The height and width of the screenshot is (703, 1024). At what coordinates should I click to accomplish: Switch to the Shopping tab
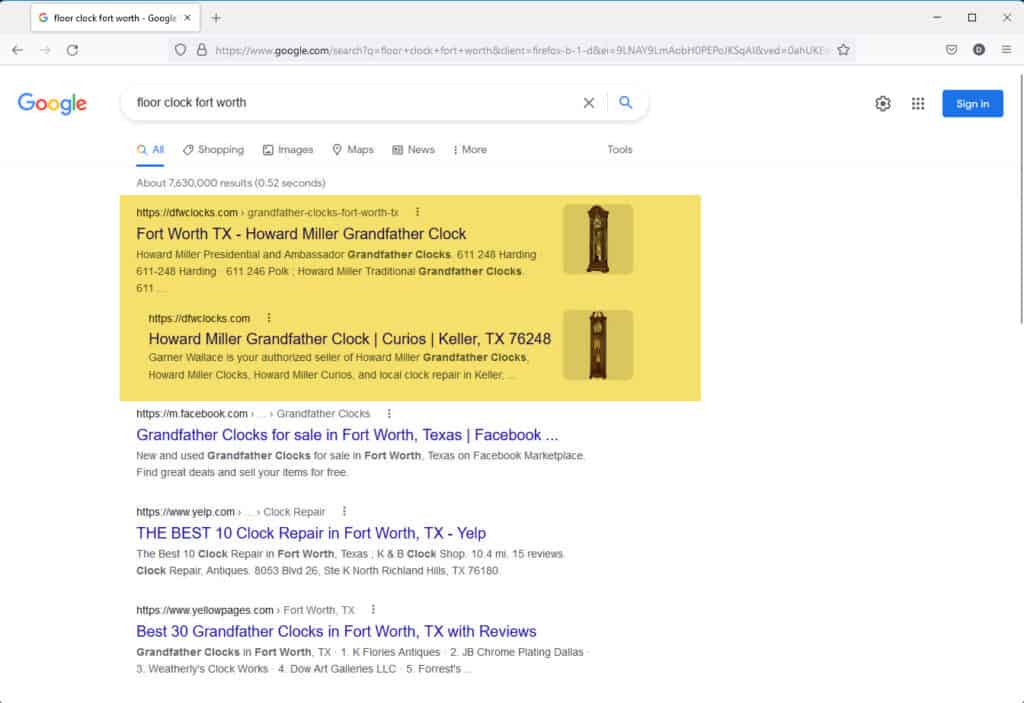(x=214, y=150)
